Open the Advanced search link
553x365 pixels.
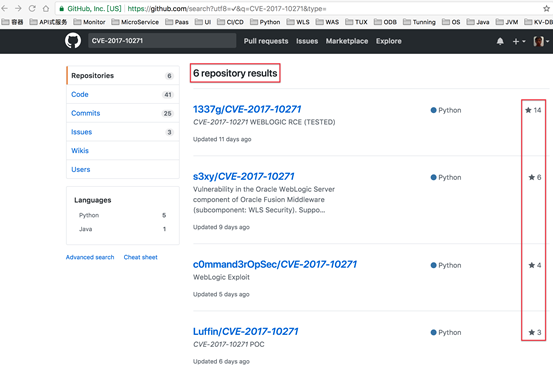(x=90, y=257)
